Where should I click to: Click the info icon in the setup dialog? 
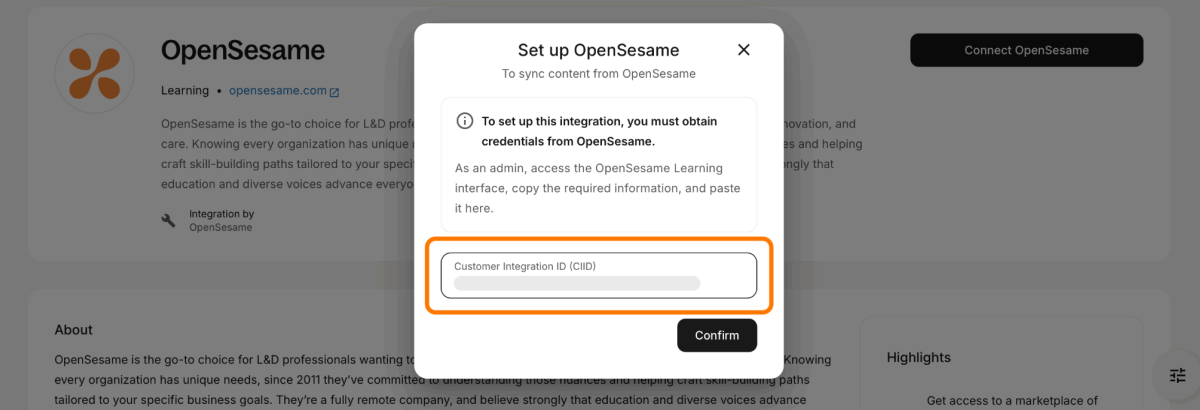pos(464,121)
